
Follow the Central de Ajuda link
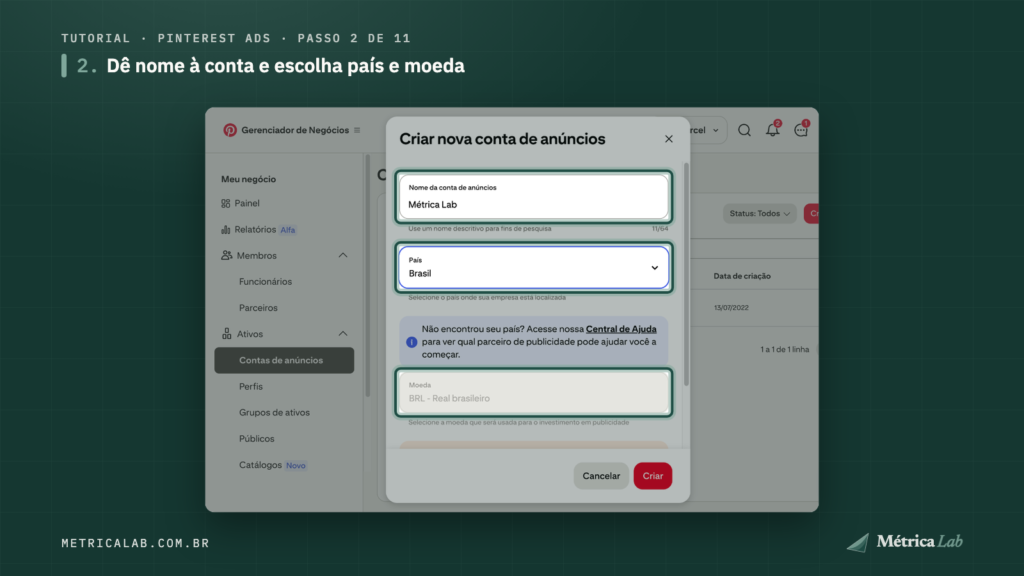coord(621,328)
